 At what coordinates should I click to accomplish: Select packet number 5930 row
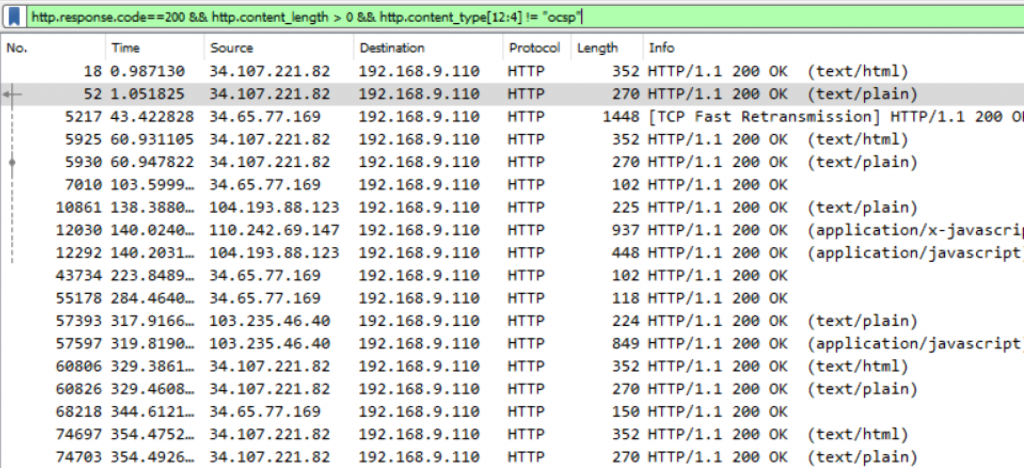pos(512,162)
